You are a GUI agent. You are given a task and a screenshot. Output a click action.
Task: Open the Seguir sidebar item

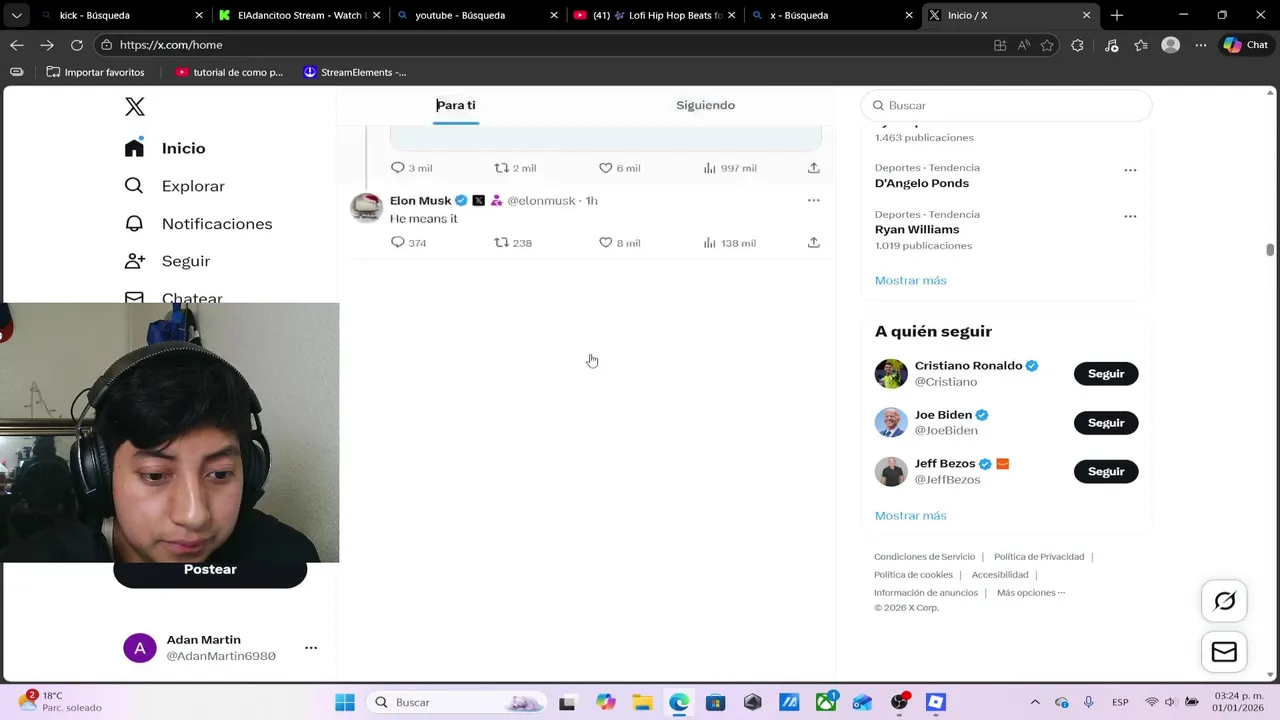(167, 261)
